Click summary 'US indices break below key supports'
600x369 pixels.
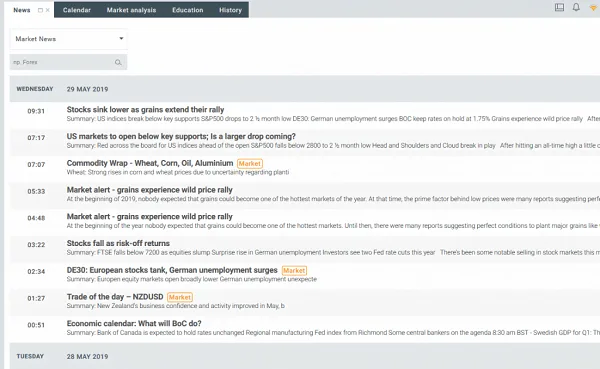[333, 119]
